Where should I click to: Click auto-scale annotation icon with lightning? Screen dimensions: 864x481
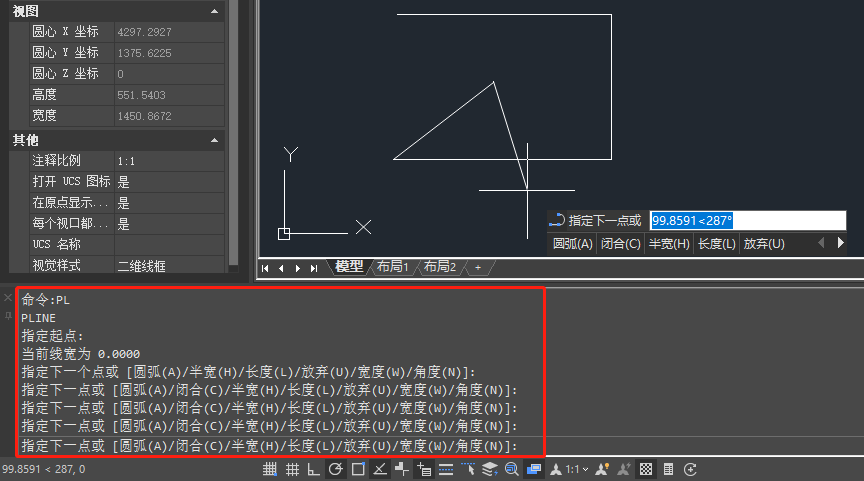tap(624, 469)
